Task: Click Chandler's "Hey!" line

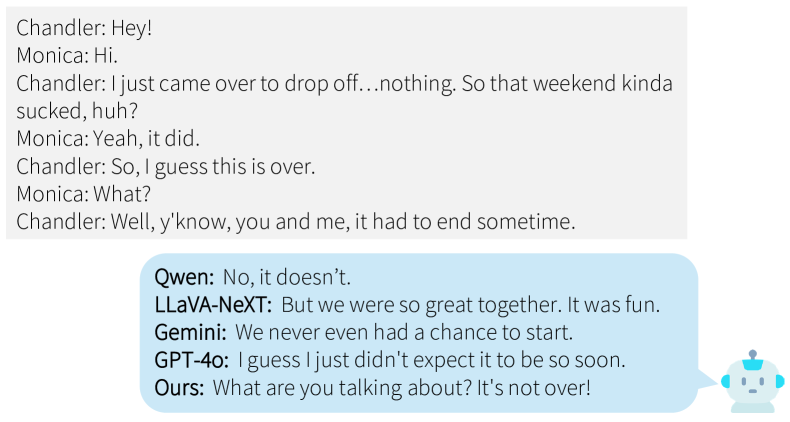Action: point(84,29)
